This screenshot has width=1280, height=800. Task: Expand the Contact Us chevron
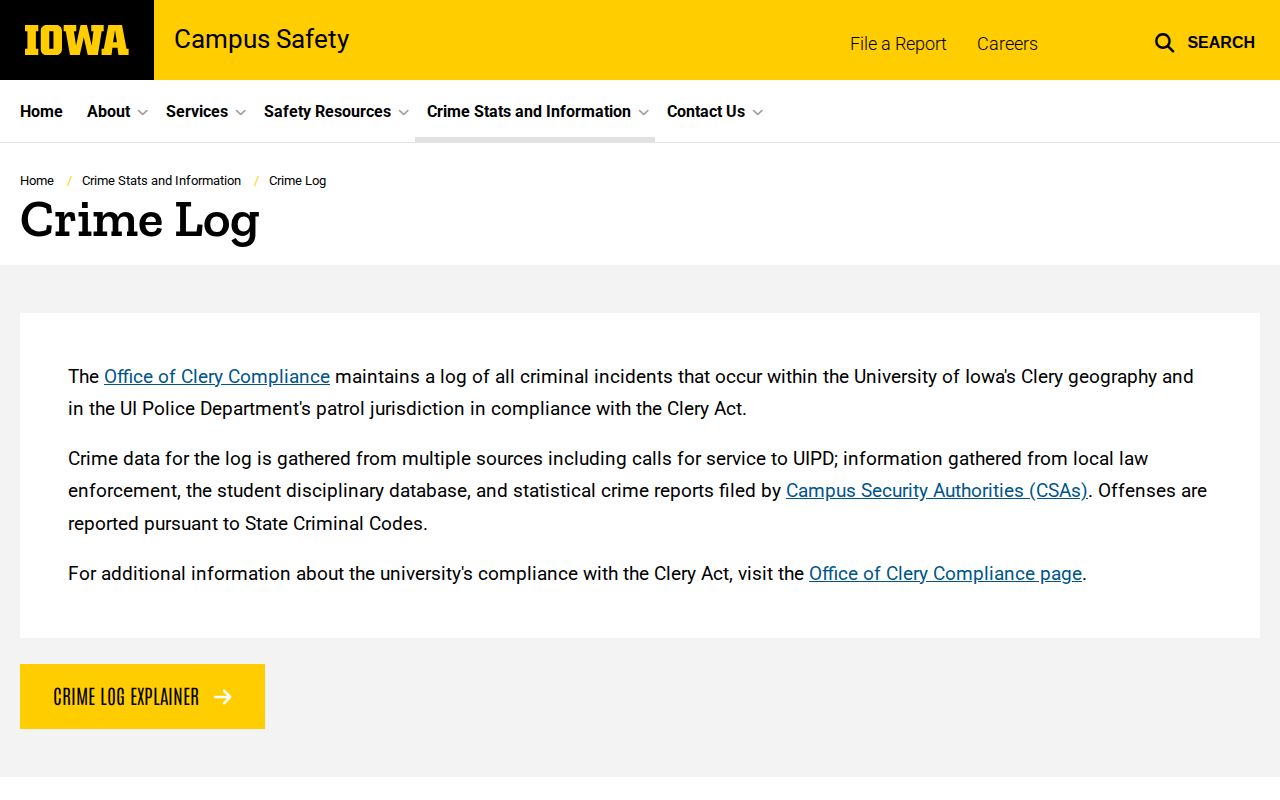coord(757,112)
